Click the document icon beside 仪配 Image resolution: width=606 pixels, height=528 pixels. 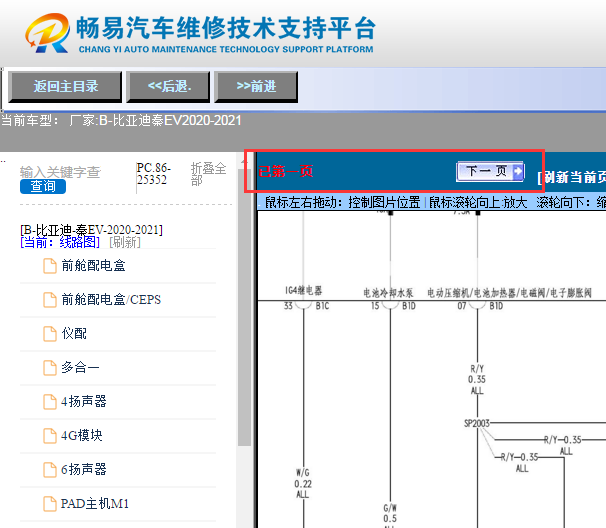(50, 334)
